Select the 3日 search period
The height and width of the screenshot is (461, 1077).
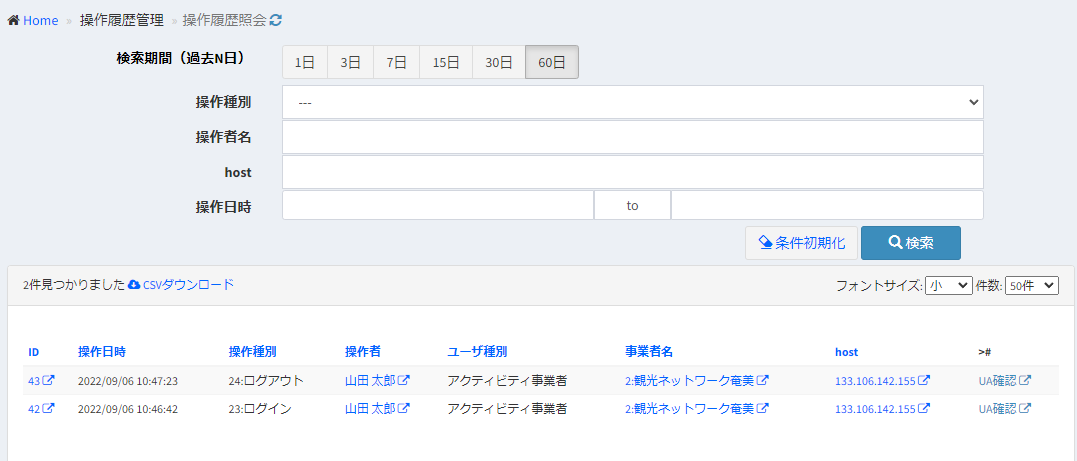tap(350, 63)
